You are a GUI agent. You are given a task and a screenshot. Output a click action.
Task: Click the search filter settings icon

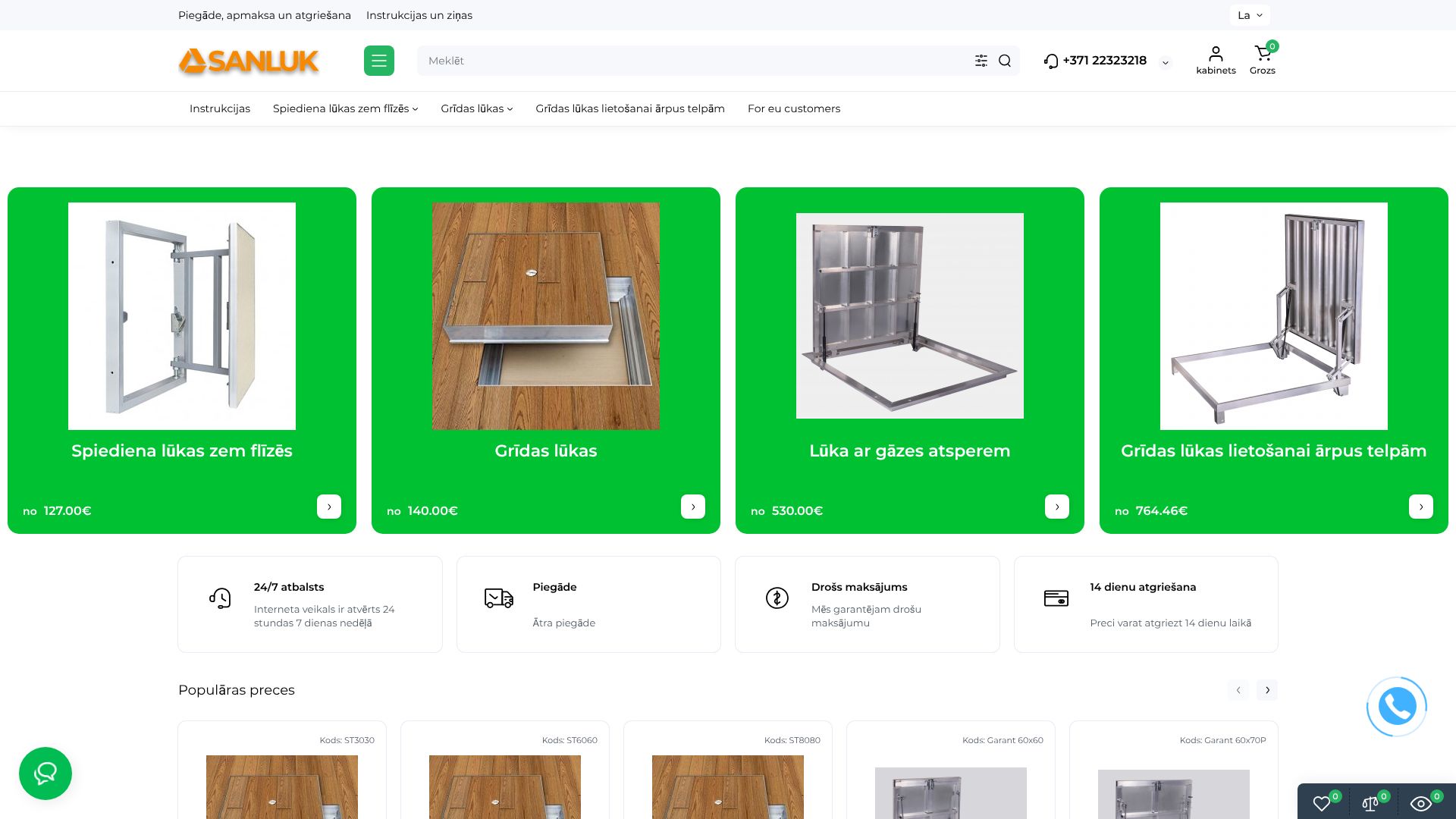[x=981, y=61]
